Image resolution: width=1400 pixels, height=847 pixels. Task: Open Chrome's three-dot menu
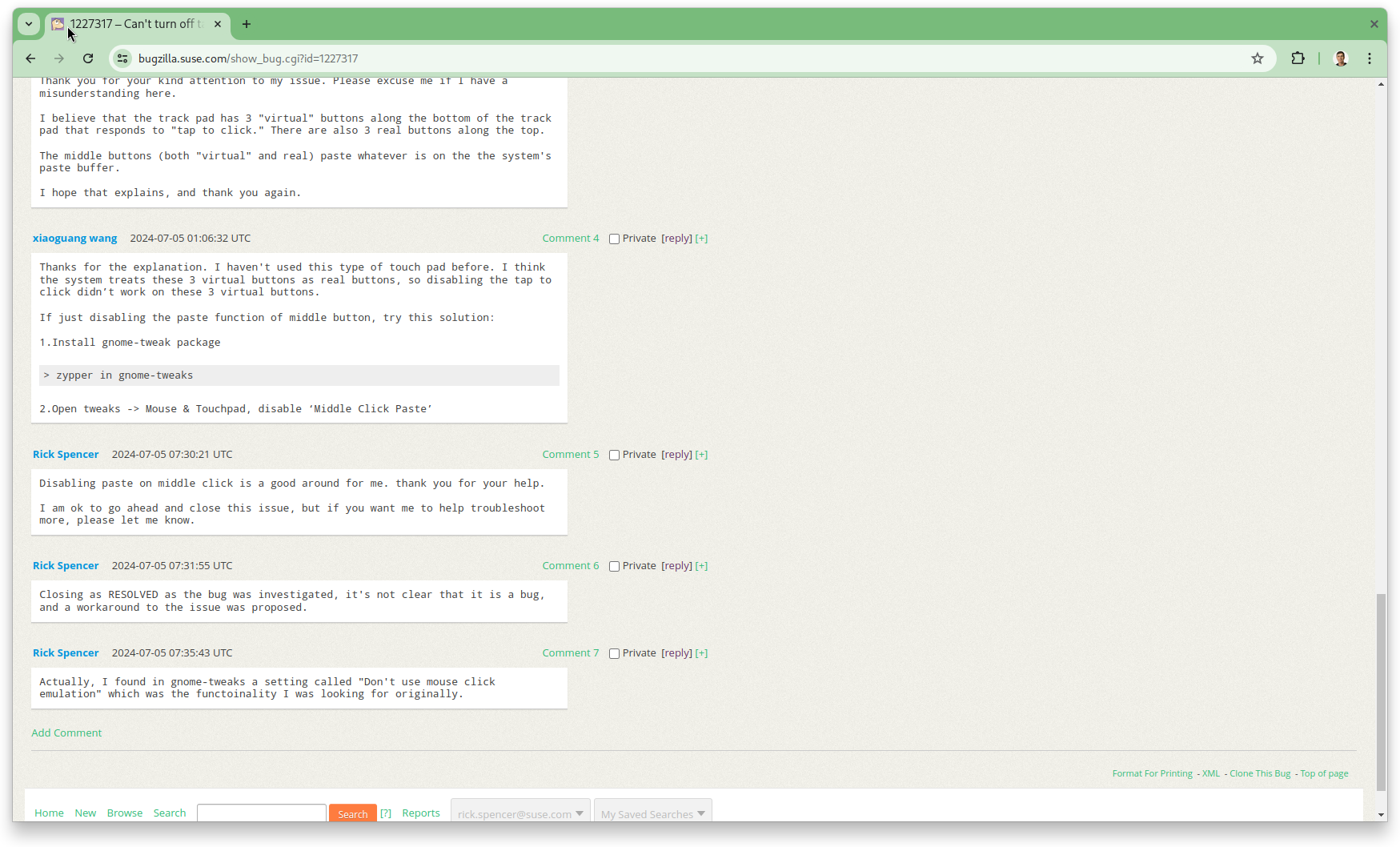(1370, 58)
